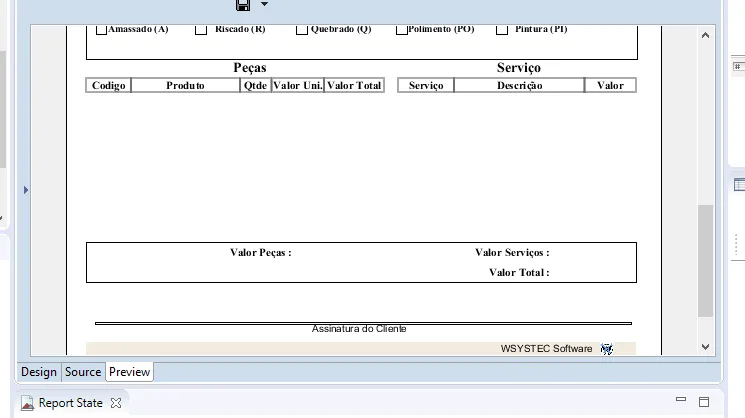Click the Codigo column header
Image resolution: width=745 pixels, height=418 pixels.
109,86
